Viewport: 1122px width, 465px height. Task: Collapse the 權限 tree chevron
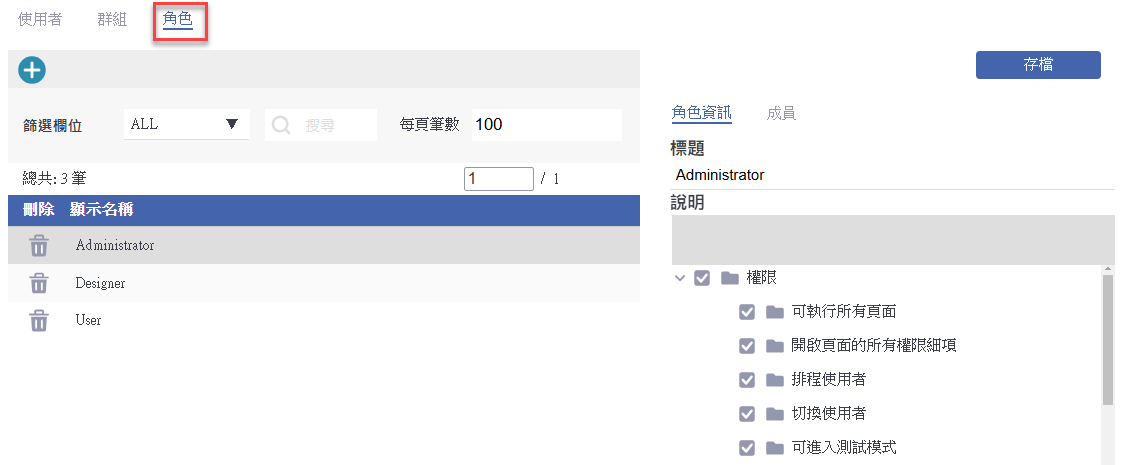click(x=680, y=278)
